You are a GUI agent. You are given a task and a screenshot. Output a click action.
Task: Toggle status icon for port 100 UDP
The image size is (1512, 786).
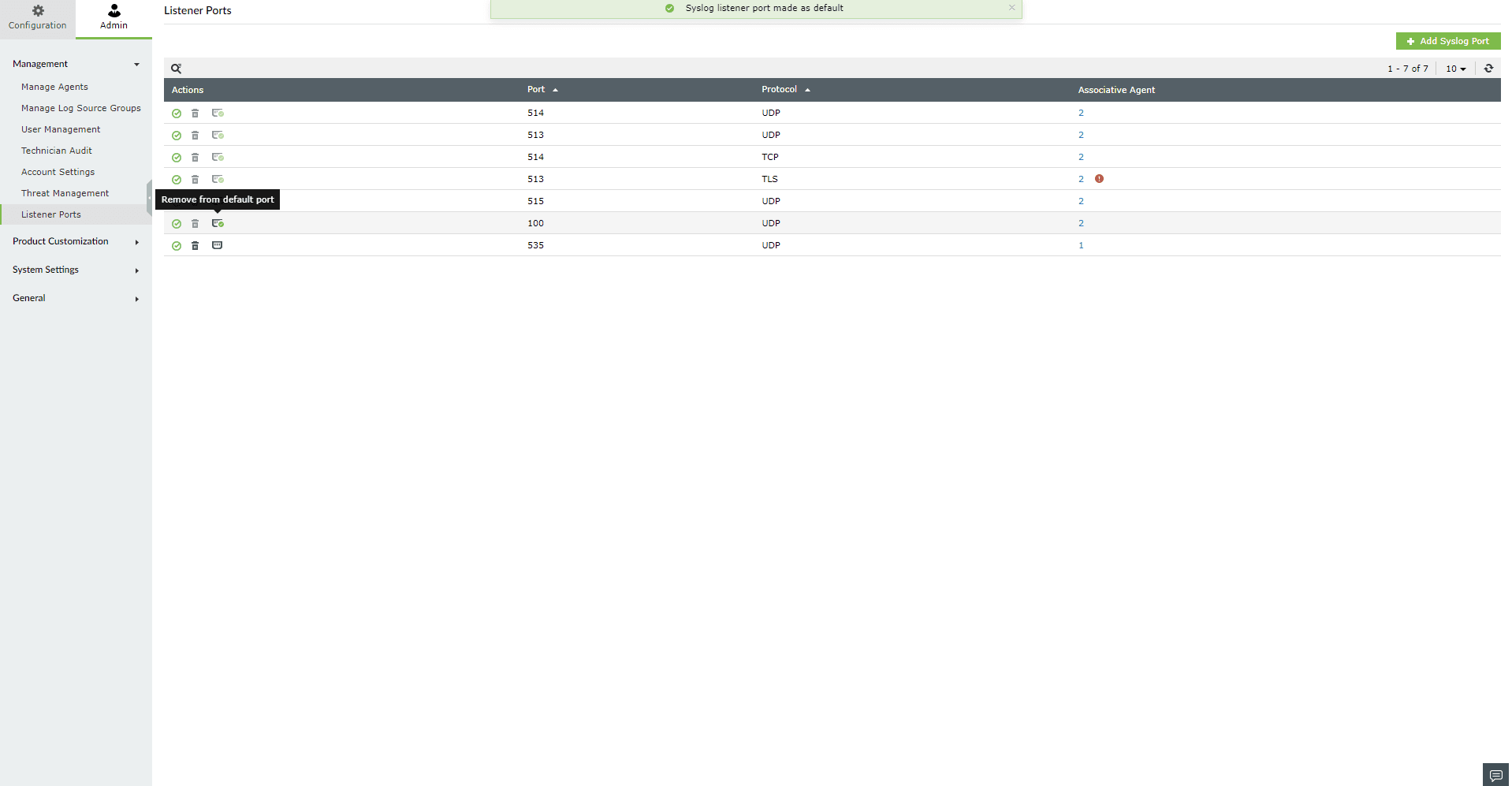(177, 224)
